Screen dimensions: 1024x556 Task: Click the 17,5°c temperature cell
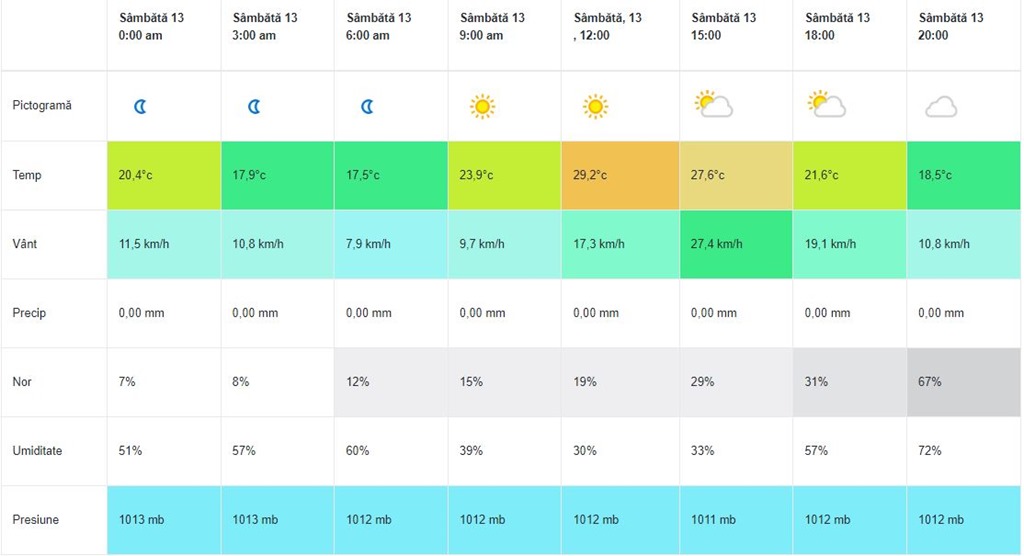point(391,176)
